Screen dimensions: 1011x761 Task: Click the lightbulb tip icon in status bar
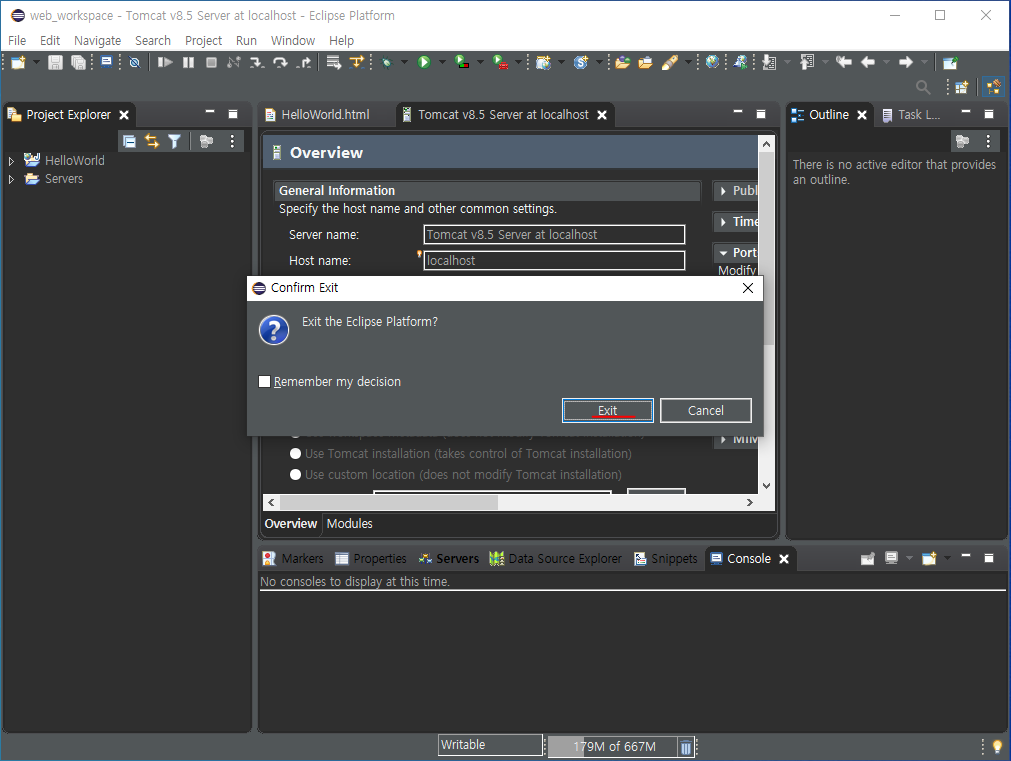pyautogui.click(x=997, y=746)
